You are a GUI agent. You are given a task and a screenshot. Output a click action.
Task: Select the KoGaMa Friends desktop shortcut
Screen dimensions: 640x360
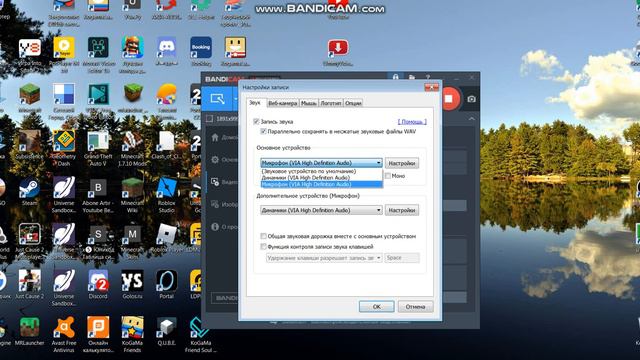tap(132, 335)
